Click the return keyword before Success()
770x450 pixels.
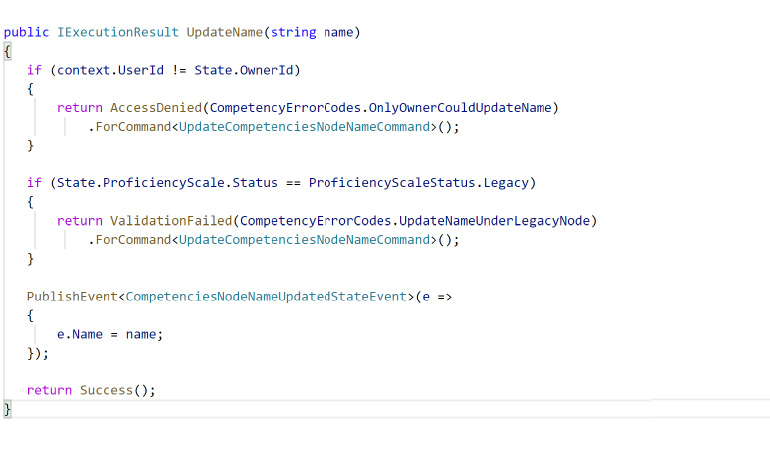tap(49, 391)
